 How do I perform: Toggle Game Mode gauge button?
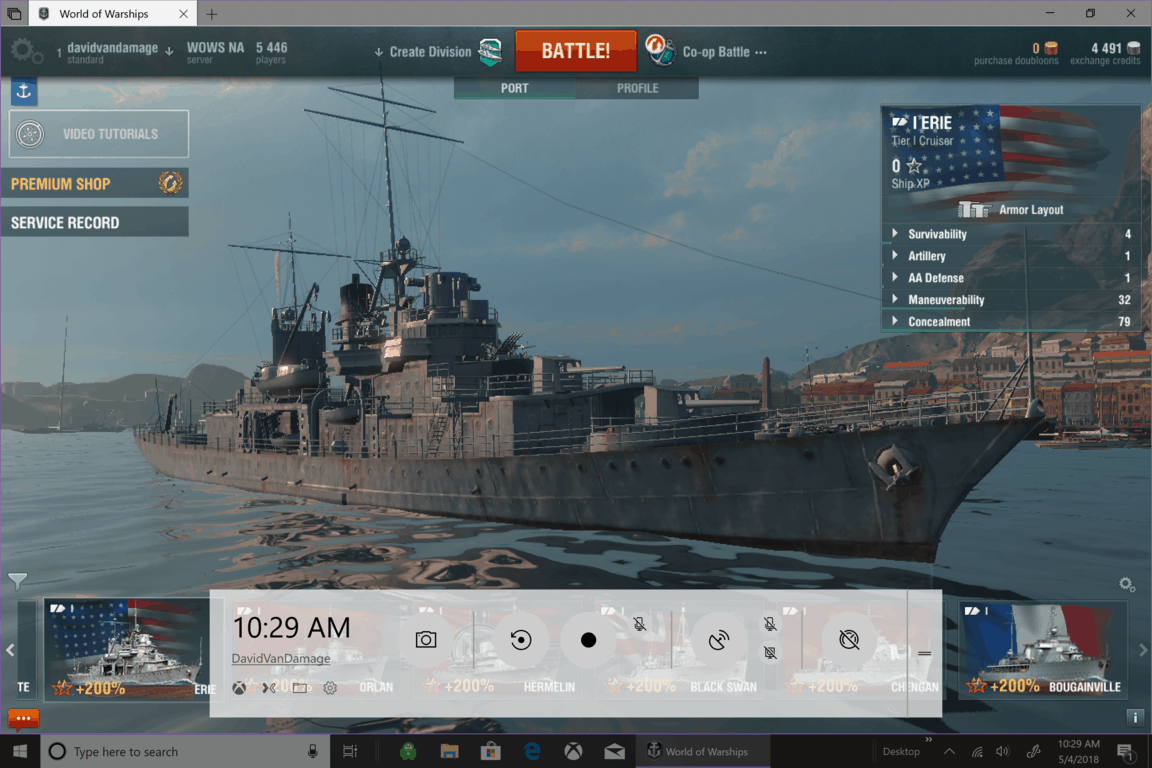point(849,640)
